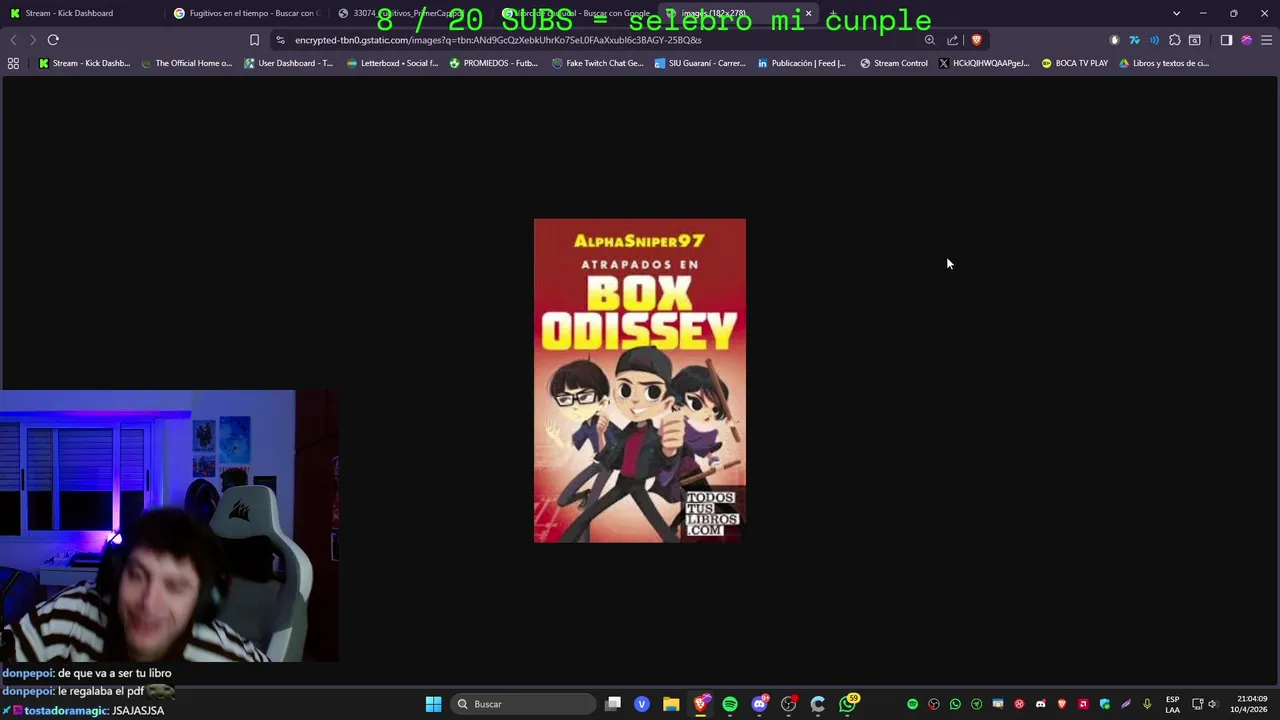This screenshot has width=1280, height=720.
Task: Click the blue sound-wave extension icon
Action: coord(1154,40)
